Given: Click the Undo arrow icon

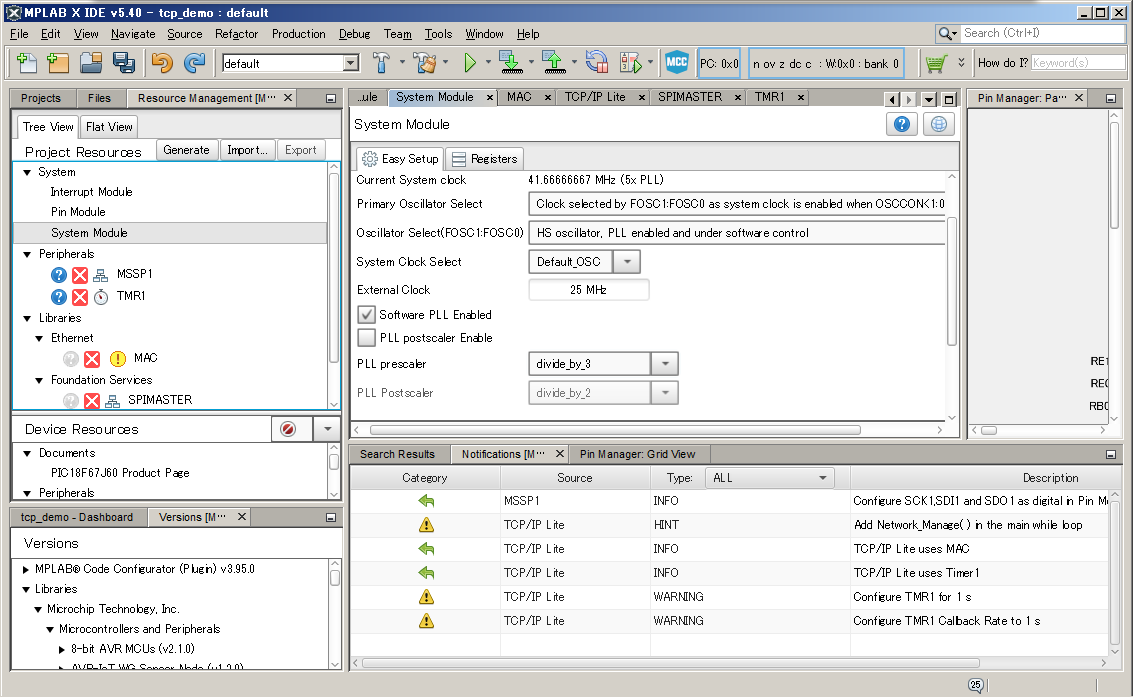Looking at the screenshot, I should [162, 63].
